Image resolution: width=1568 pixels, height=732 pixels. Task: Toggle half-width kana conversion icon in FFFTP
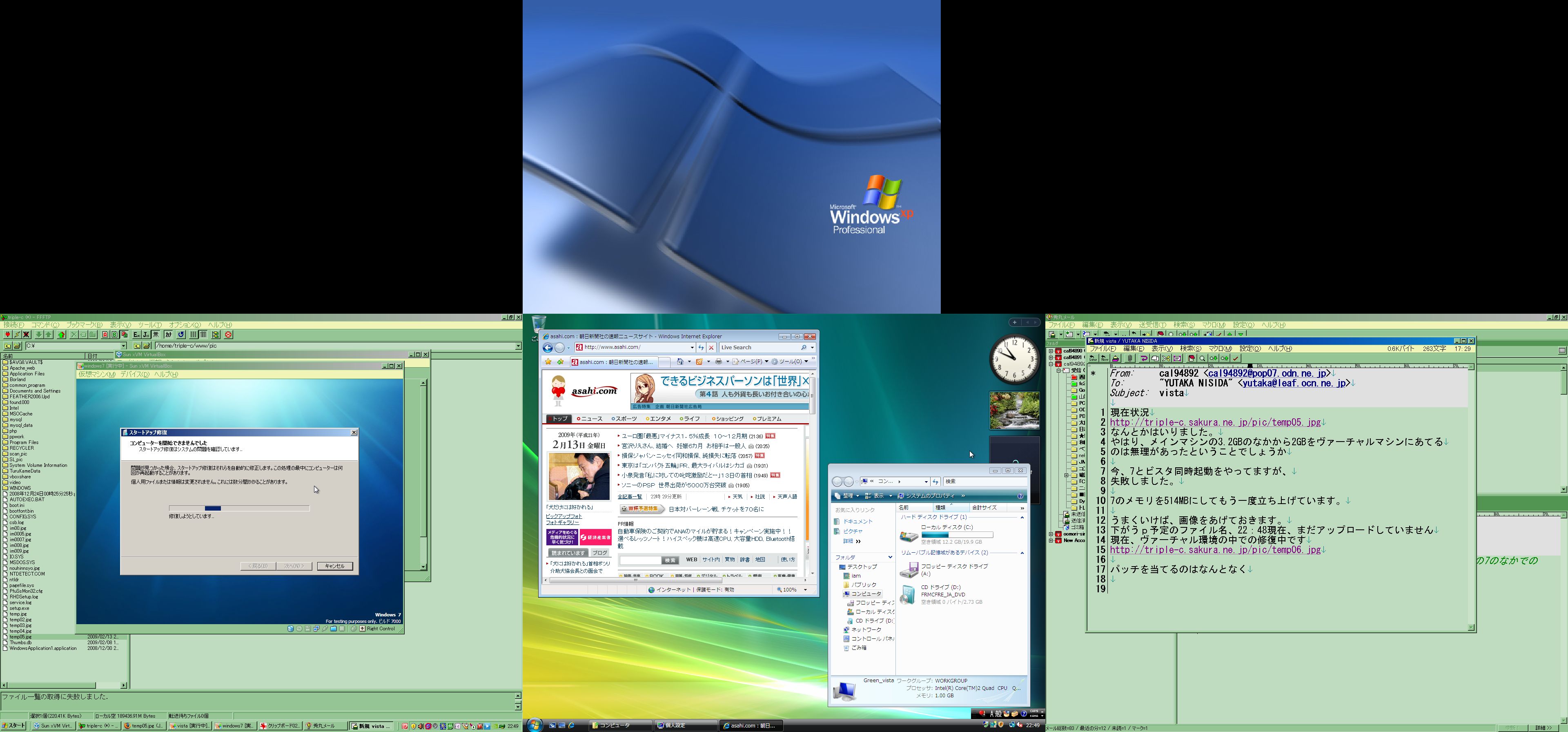(169, 334)
